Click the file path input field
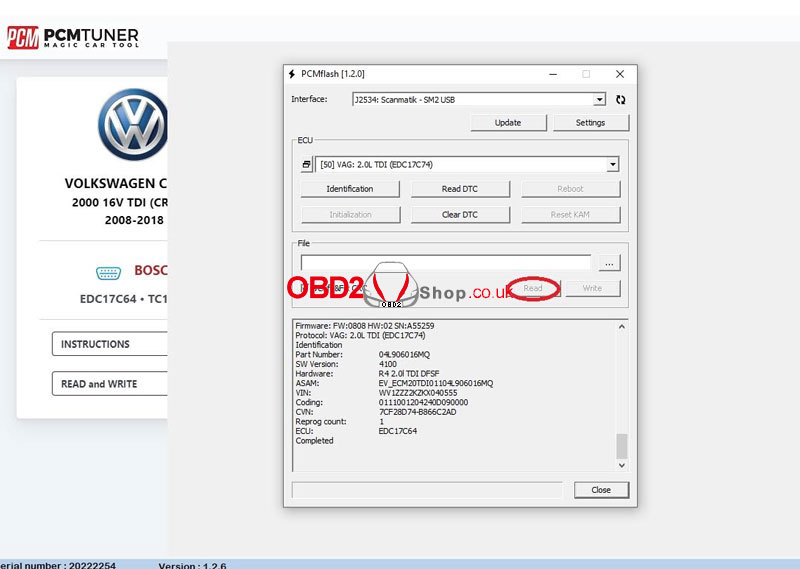 point(446,263)
